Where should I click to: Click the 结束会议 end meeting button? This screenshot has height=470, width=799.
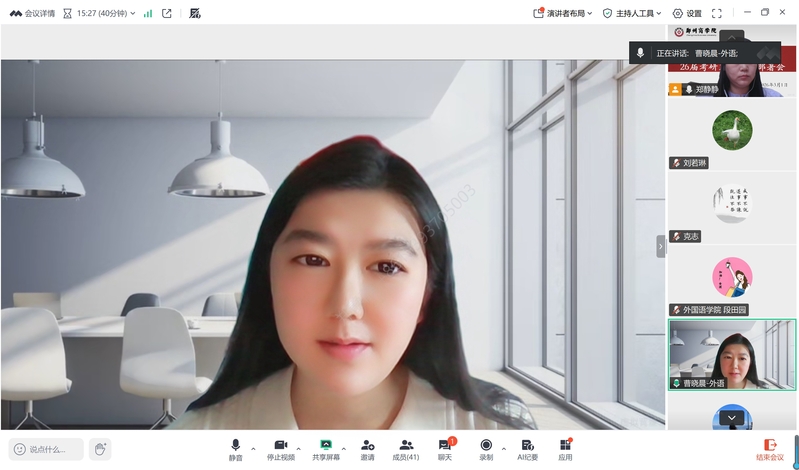click(770, 449)
